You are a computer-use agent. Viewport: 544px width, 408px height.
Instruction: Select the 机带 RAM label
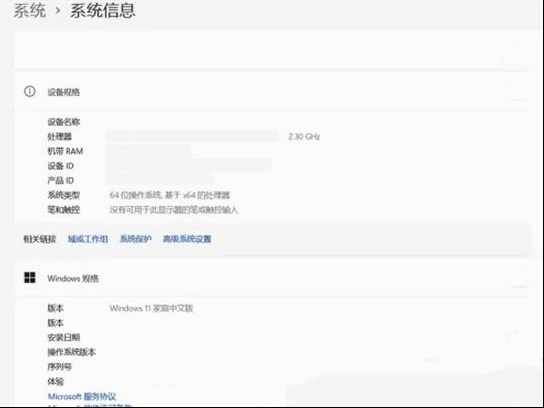click(x=65, y=151)
